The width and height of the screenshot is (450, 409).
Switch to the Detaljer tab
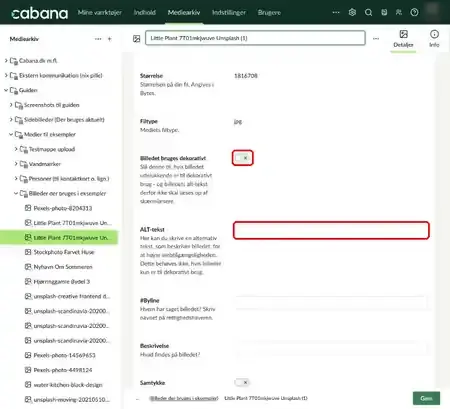[403, 39]
